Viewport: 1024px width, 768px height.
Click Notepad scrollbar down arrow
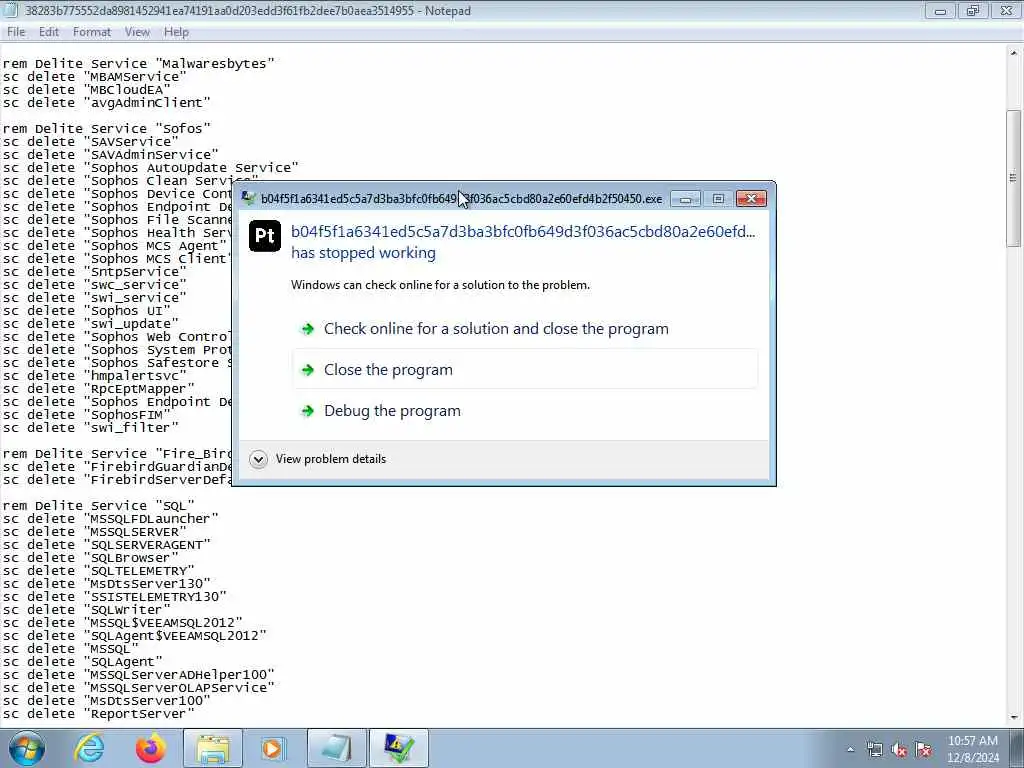(x=1014, y=718)
